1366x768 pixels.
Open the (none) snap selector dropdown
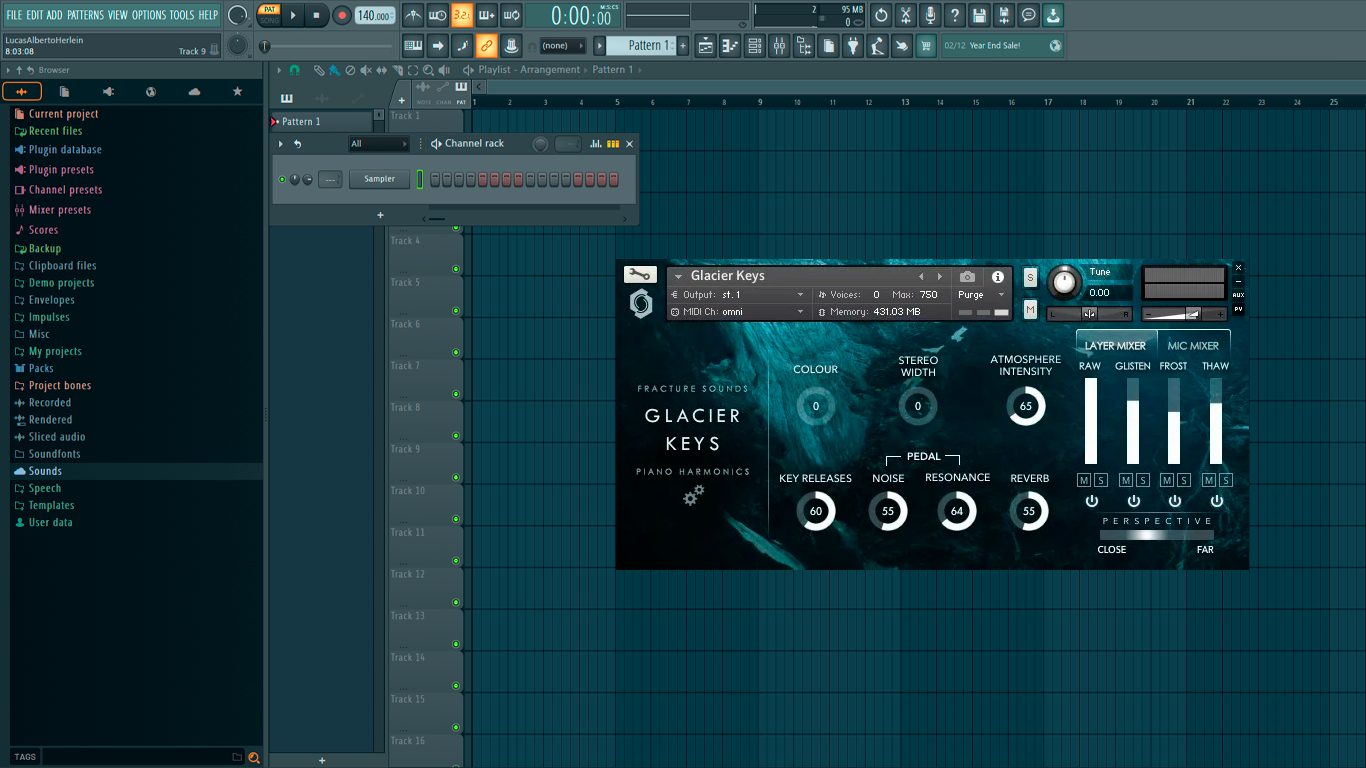563,46
